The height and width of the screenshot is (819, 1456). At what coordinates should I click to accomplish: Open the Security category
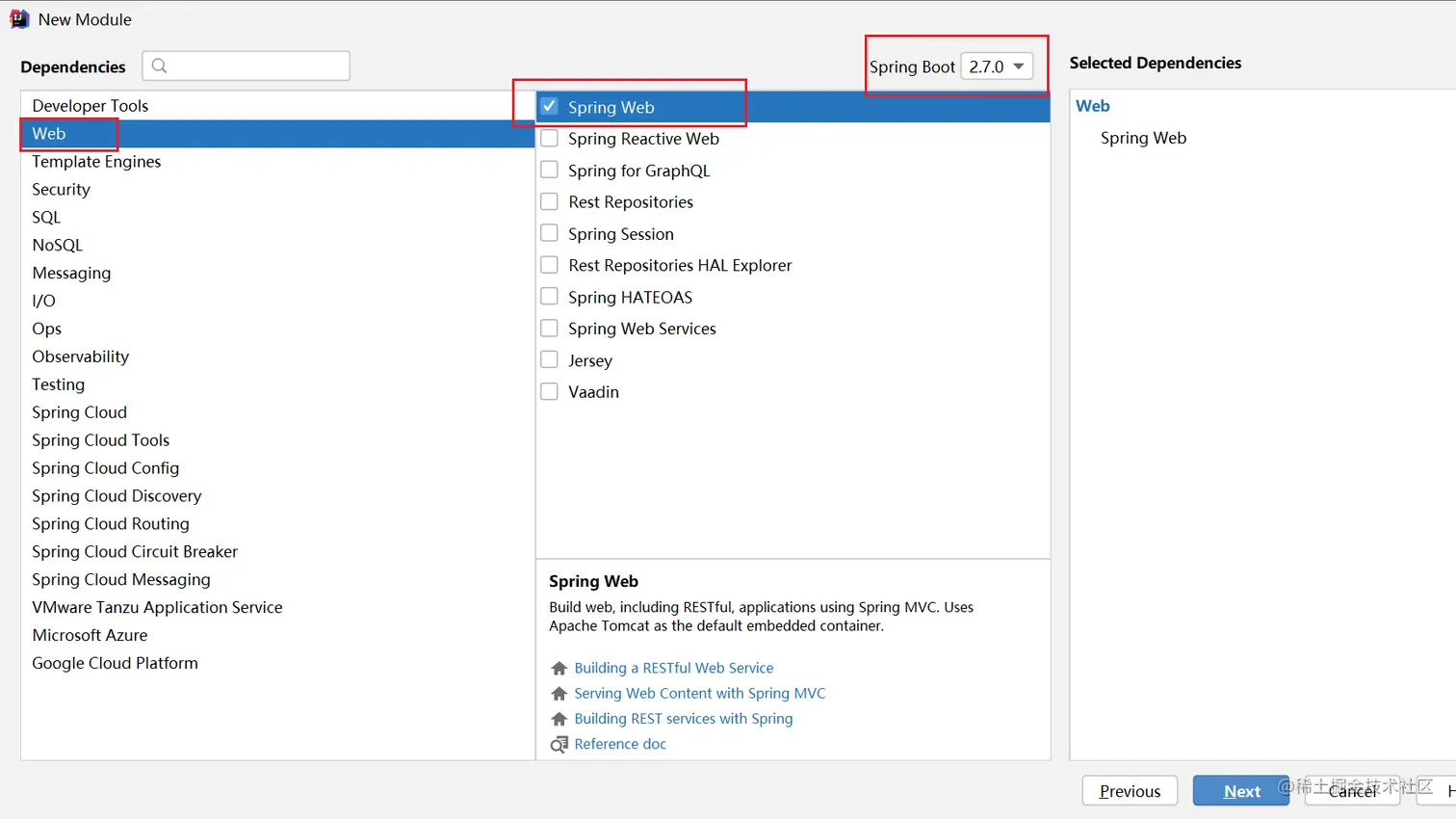click(277, 190)
